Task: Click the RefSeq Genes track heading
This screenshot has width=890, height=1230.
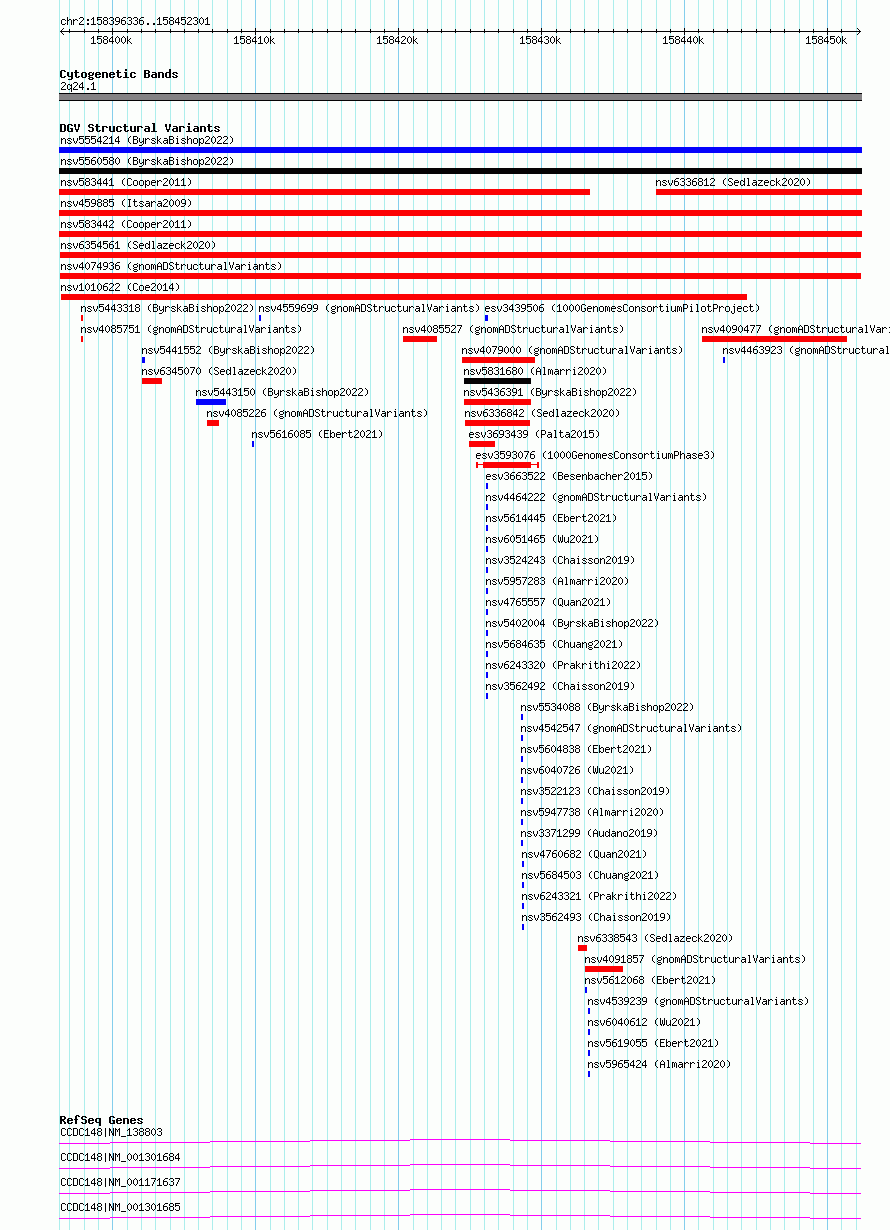Action: (101, 1120)
